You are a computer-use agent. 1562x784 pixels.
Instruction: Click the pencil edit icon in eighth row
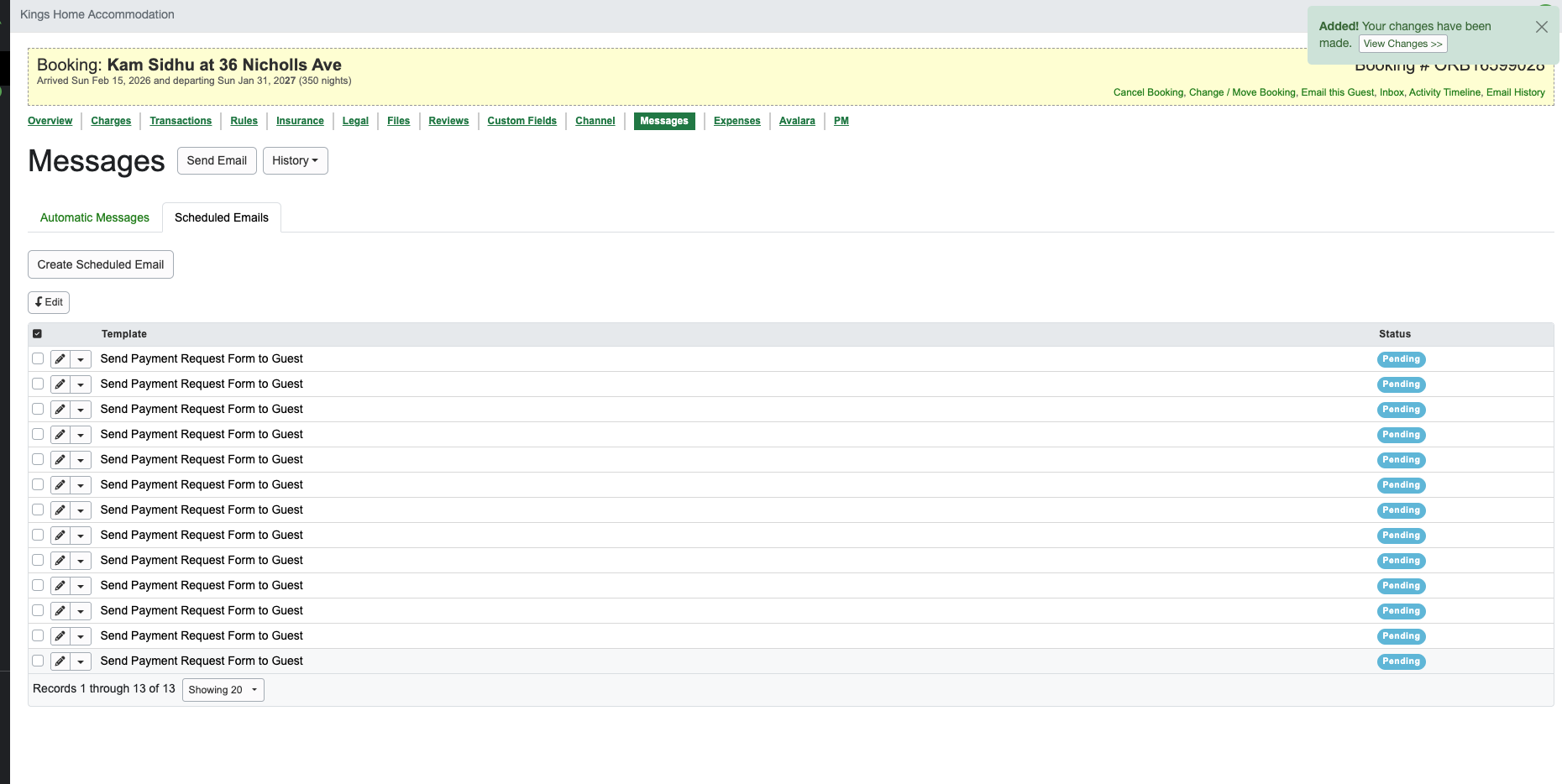(x=60, y=536)
